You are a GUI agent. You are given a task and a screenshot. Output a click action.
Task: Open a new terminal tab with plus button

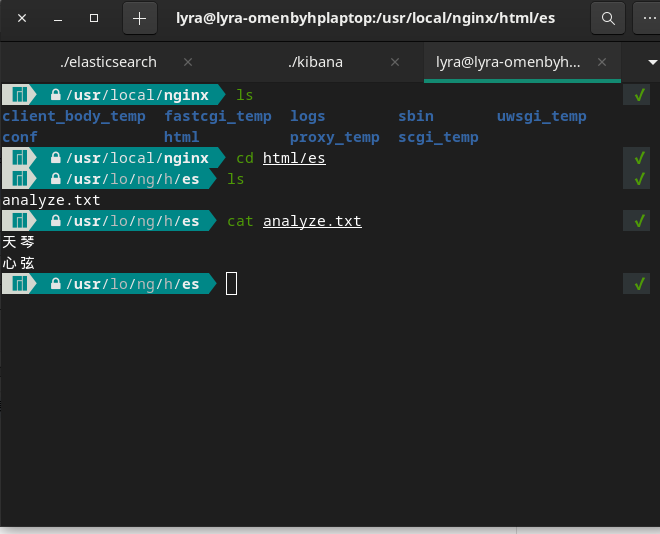(139, 18)
